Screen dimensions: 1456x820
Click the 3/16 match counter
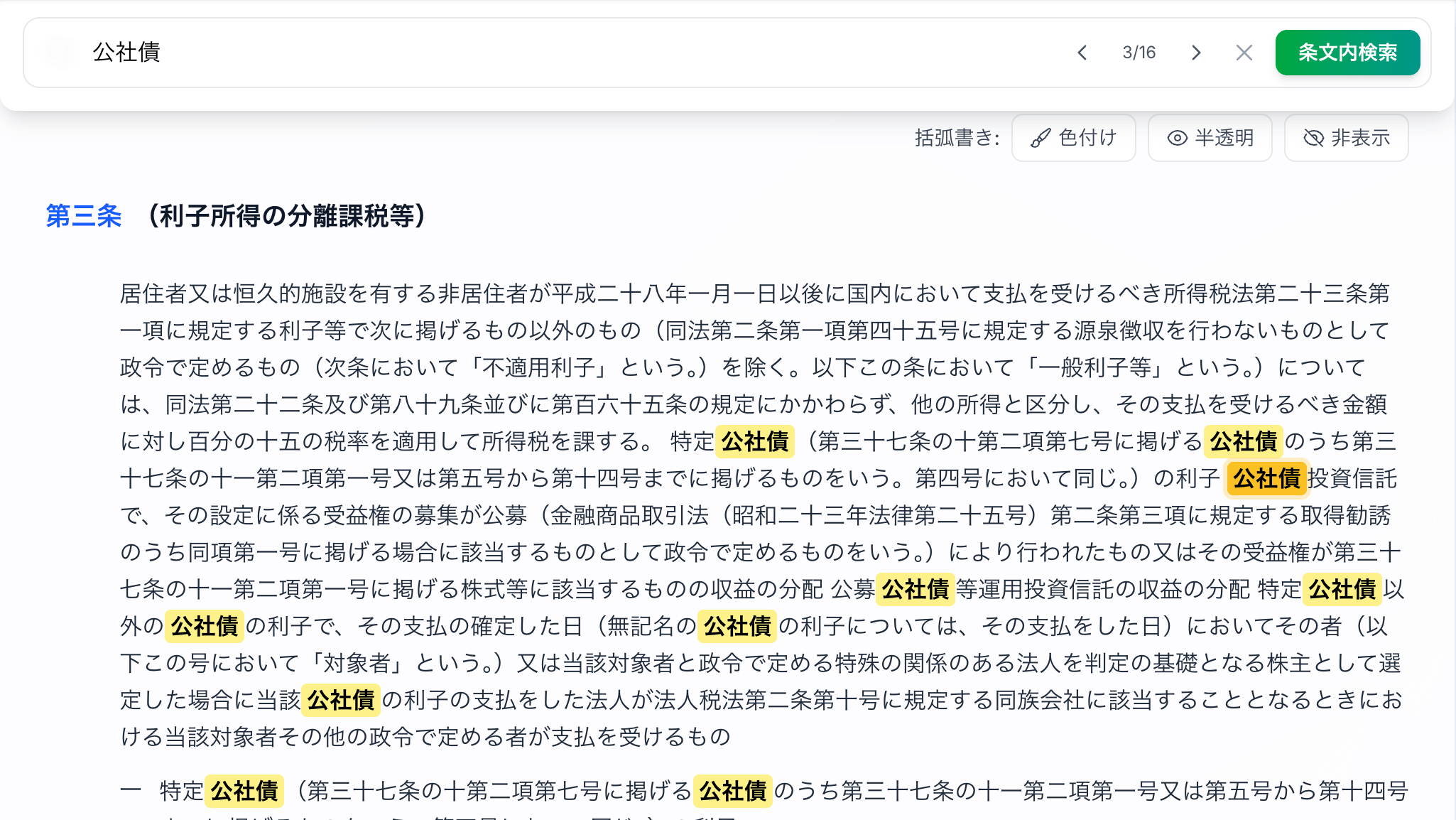(1139, 53)
